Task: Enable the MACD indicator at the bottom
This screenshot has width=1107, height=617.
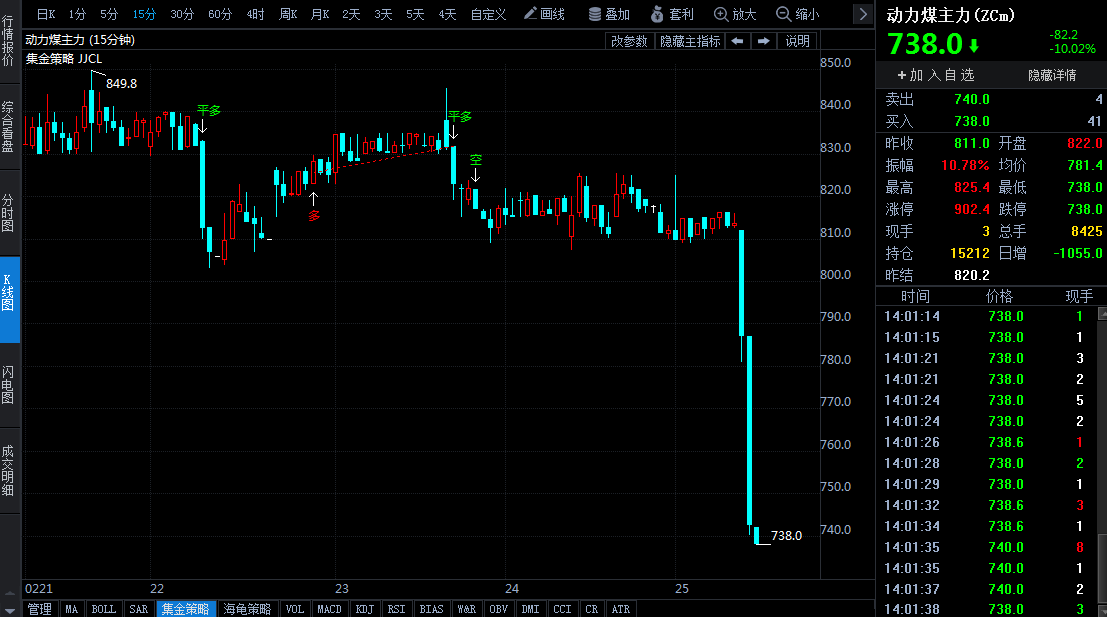Action: [x=329, y=609]
